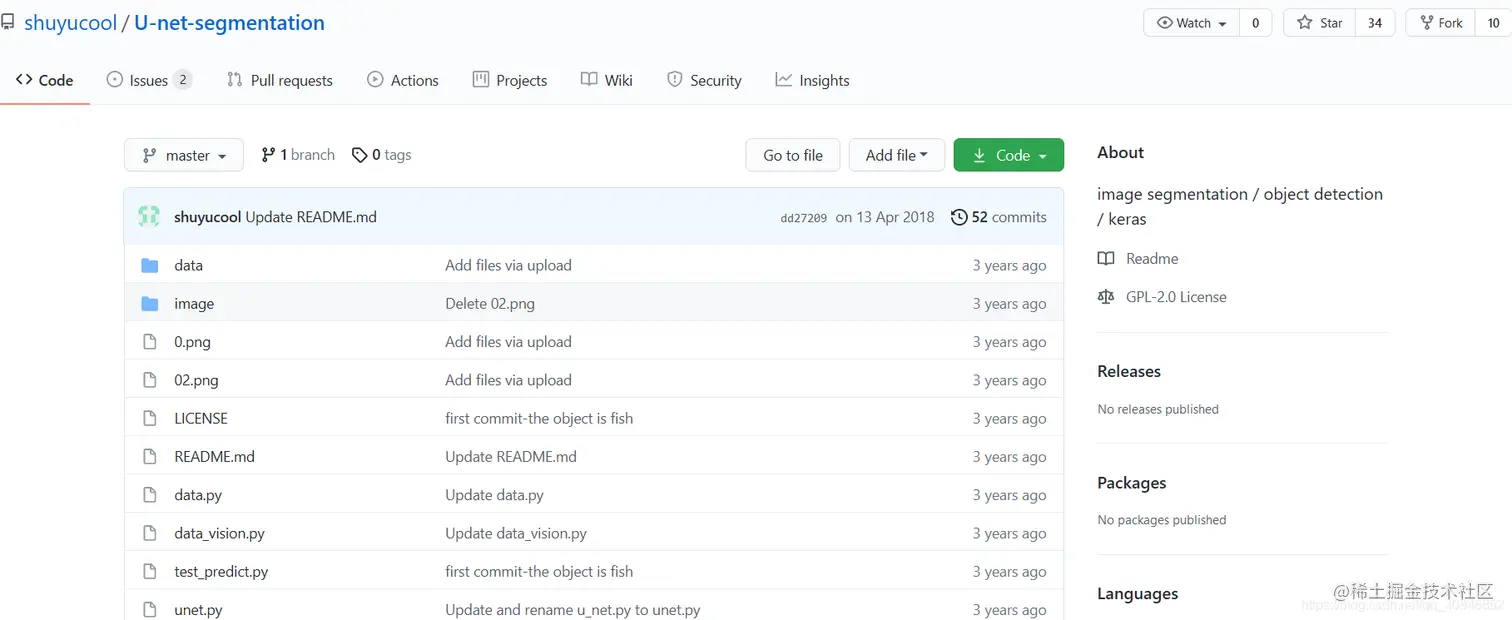Screen dimensions: 1512x620
Task: Open the test_predict.py file
Action: point(221,571)
